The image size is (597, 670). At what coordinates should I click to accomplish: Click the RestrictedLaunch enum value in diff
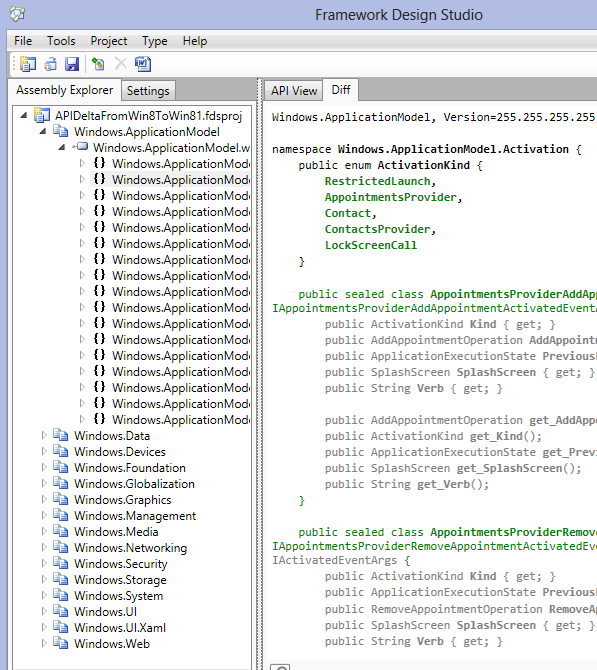(378, 181)
